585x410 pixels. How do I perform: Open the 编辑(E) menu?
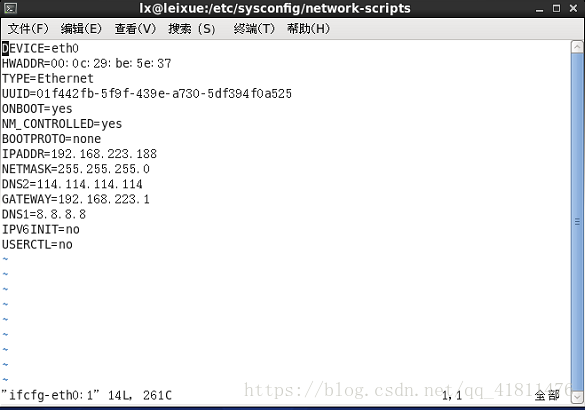tap(81, 29)
